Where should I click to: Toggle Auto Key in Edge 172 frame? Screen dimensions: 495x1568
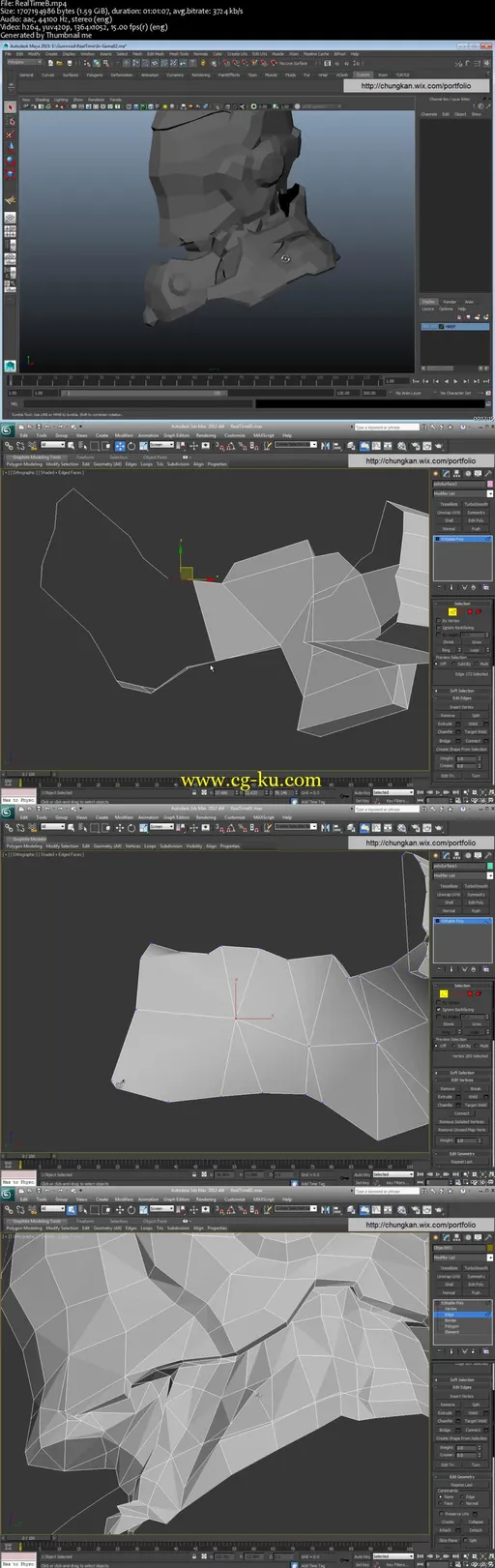(x=362, y=792)
